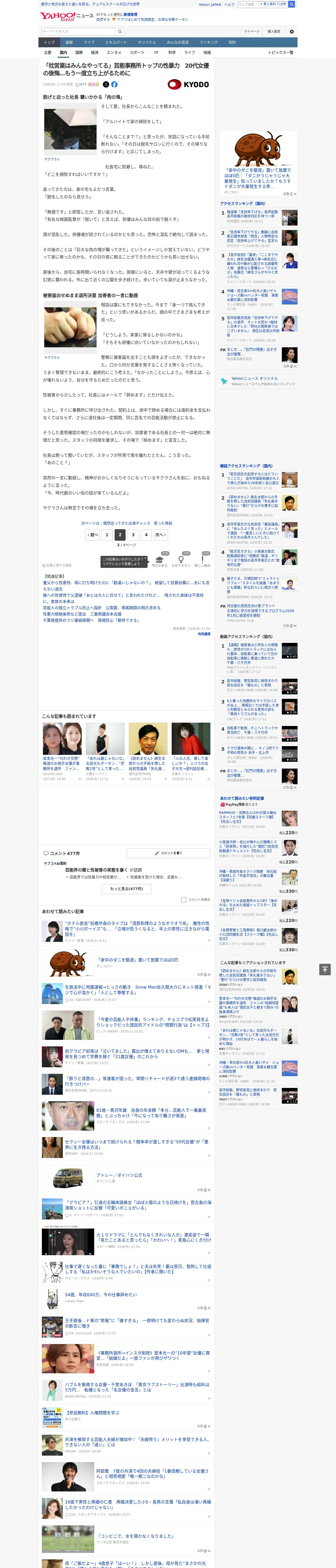Screen dimensions: 336x1568
Task: Open the clenched fist photo in article
Action: [70, 327]
